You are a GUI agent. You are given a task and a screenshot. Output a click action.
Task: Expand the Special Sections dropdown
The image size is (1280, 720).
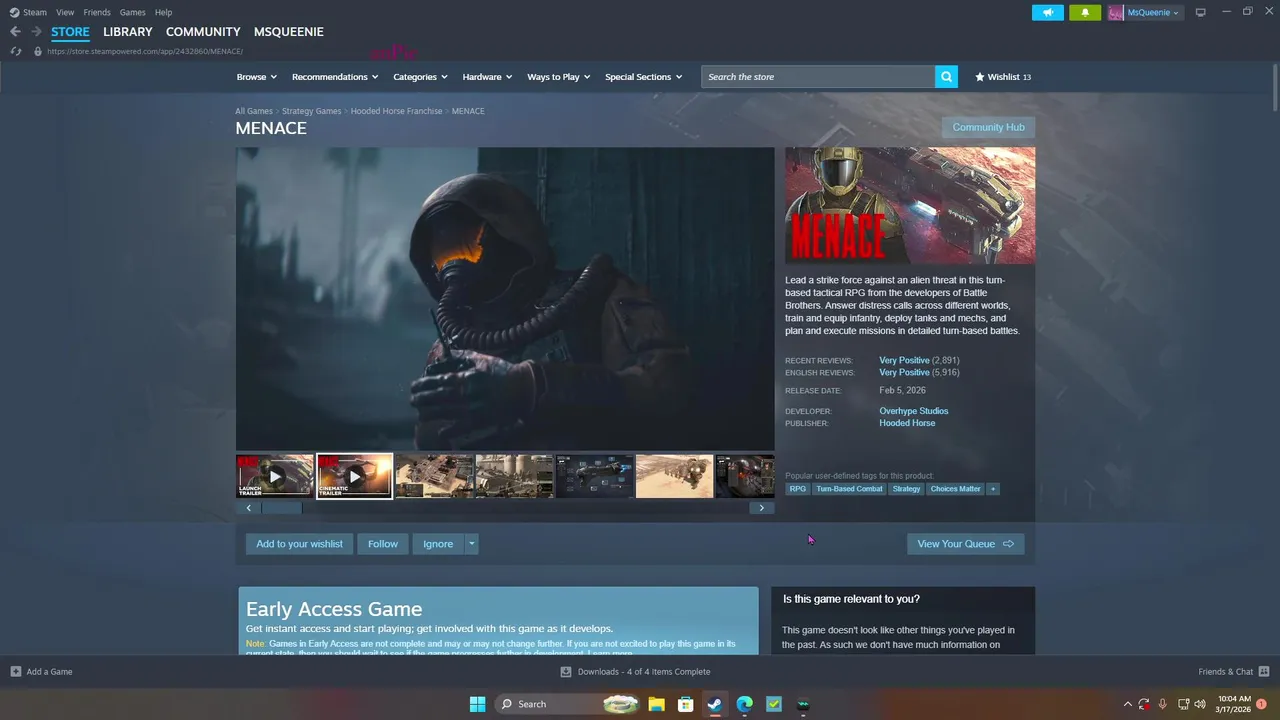pyautogui.click(x=643, y=77)
